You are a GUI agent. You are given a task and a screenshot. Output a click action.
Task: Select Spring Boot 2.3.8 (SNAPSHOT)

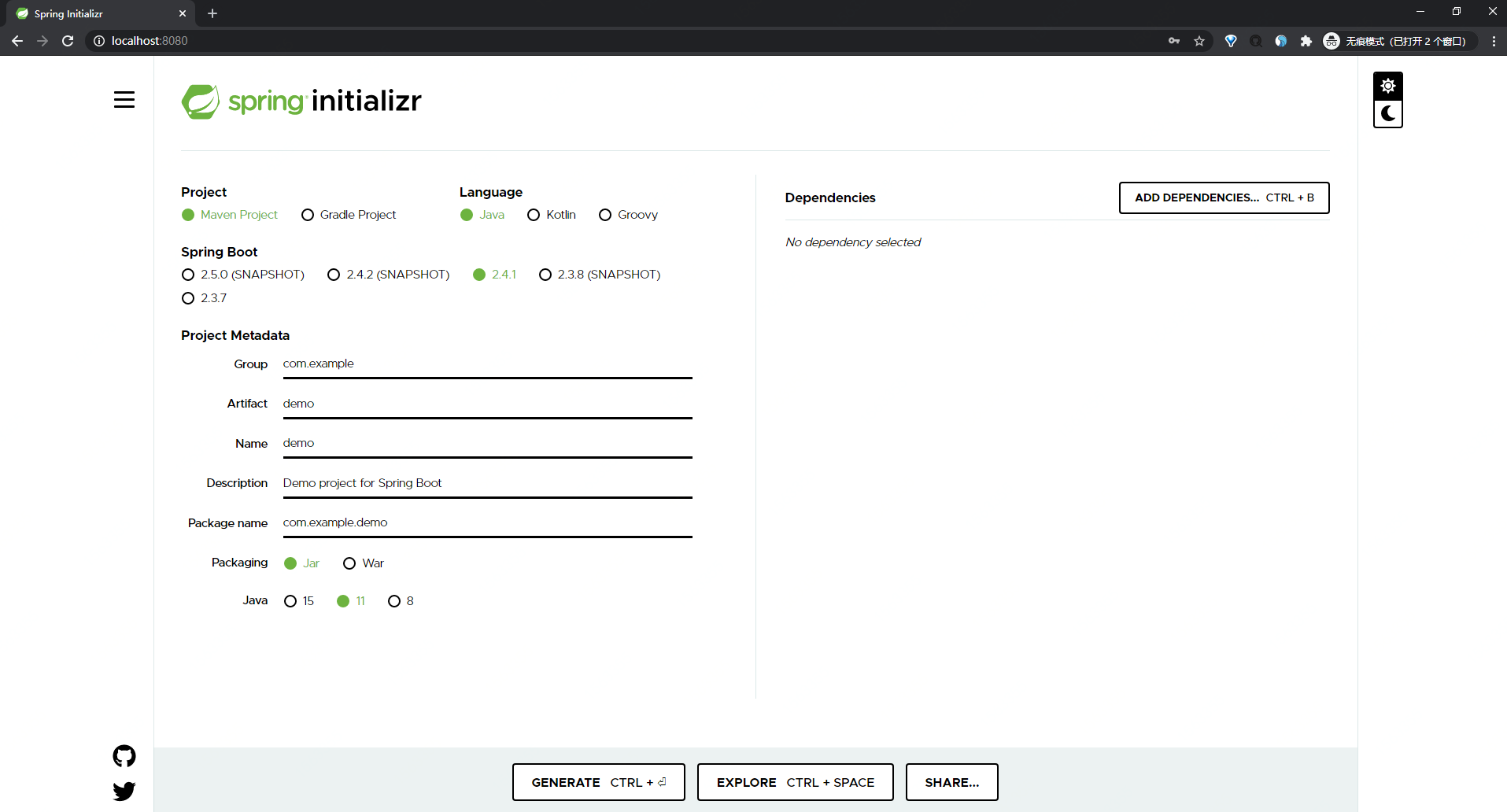point(600,275)
